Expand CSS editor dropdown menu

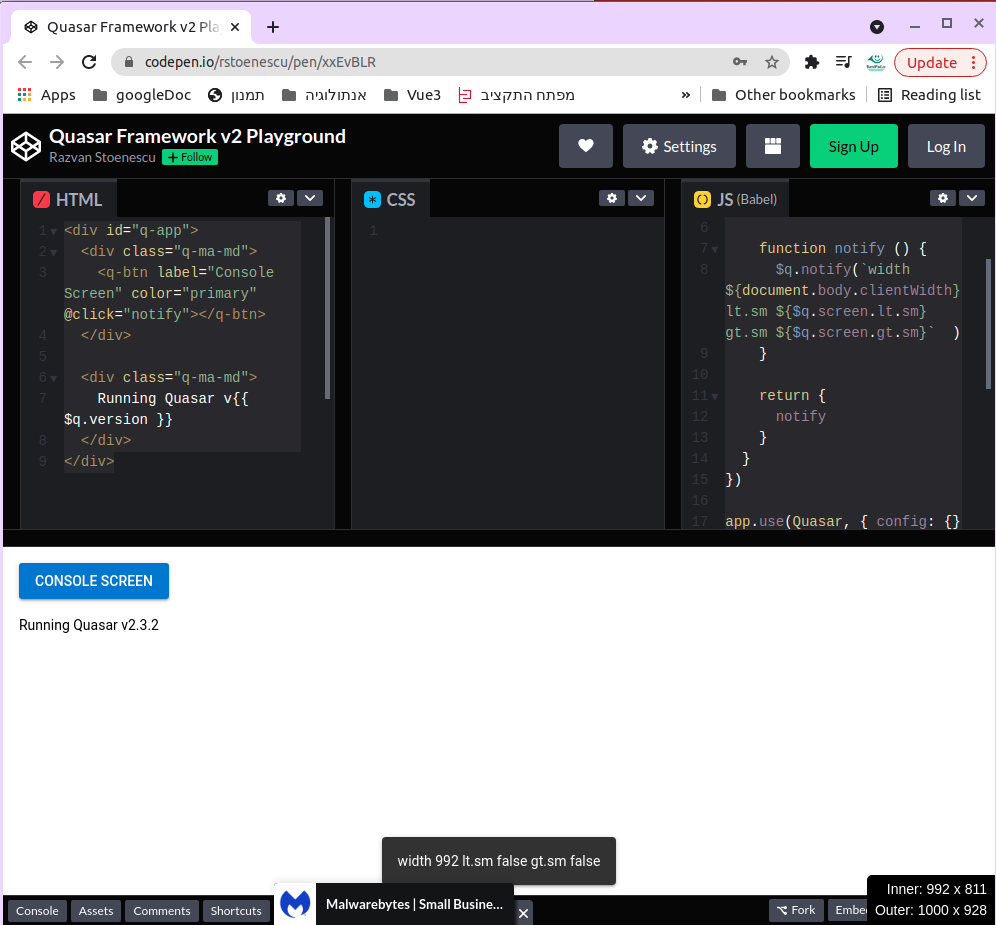pyautogui.click(x=641, y=198)
